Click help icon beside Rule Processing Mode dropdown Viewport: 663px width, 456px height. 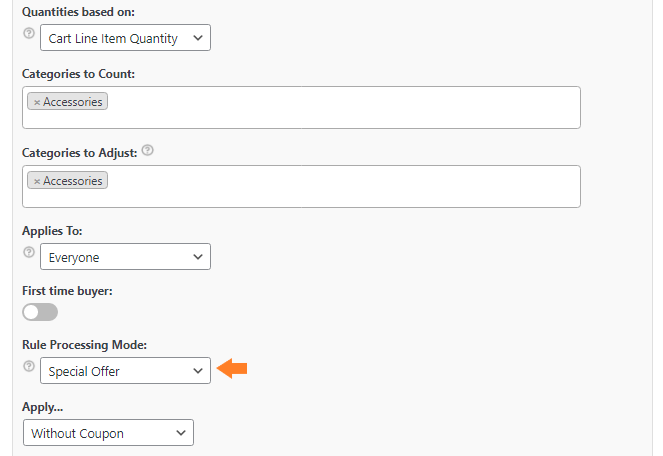pos(29,366)
